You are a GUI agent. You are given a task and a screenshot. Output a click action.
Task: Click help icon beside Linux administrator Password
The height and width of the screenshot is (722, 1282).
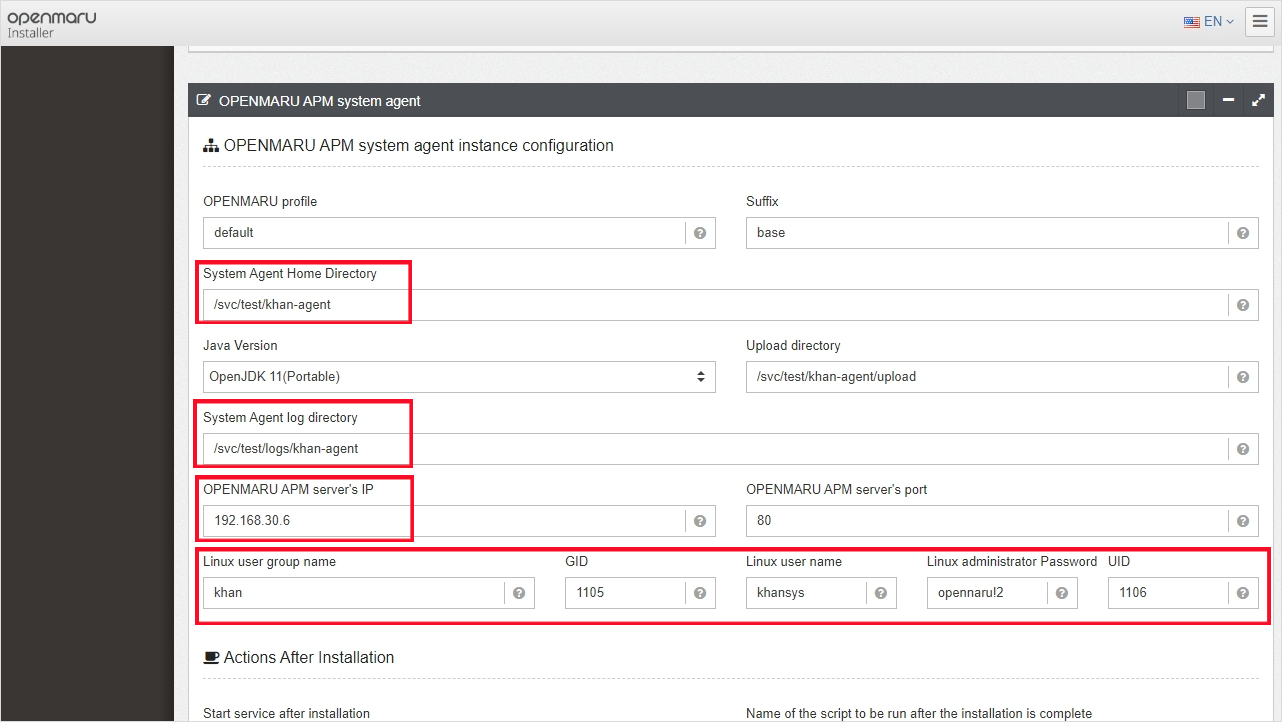point(1061,593)
